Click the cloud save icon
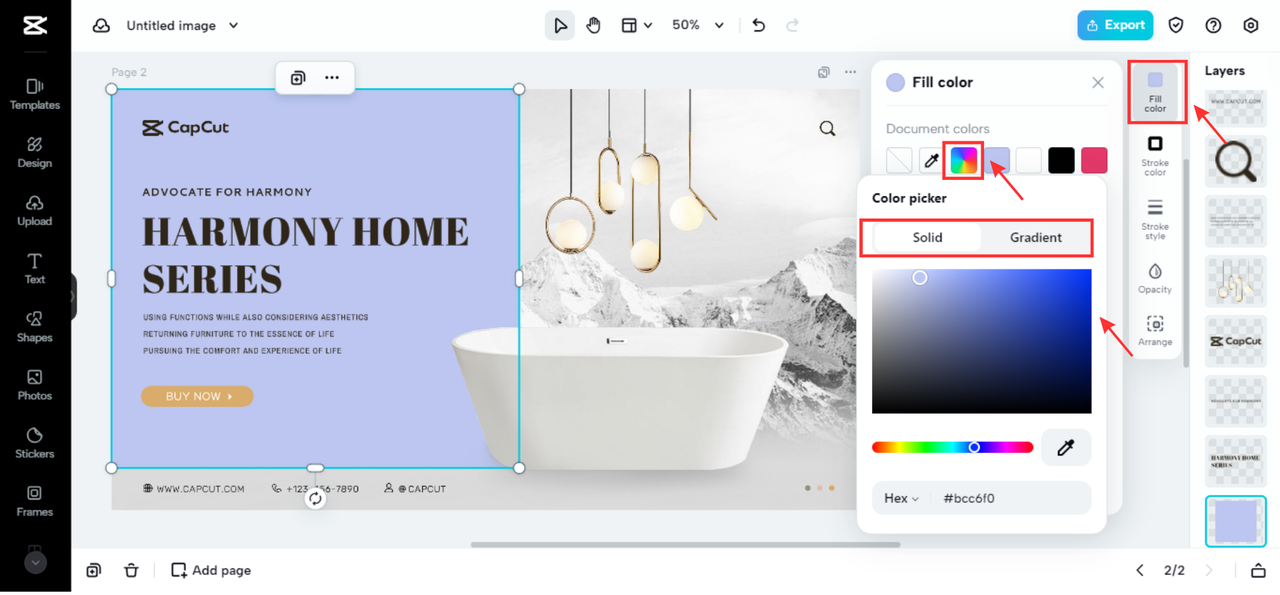 pyautogui.click(x=101, y=25)
